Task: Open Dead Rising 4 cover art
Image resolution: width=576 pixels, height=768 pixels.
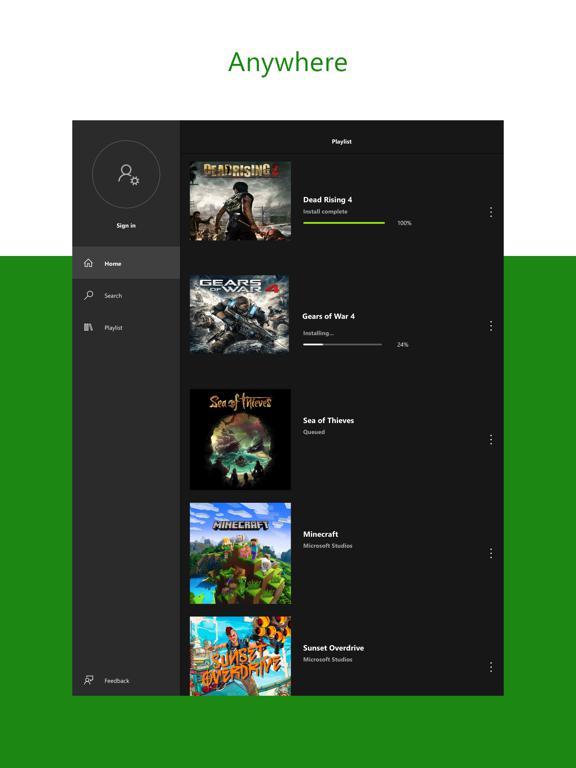Action: pos(240,201)
